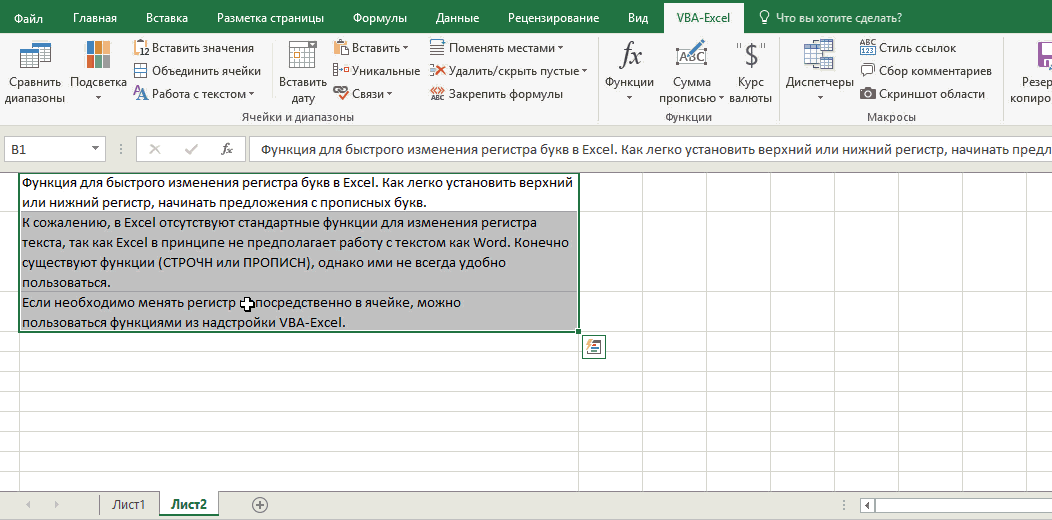The height and width of the screenshot is (520, 1052).
Task: Click Стиль ссылок button
Action: (908, 48)
